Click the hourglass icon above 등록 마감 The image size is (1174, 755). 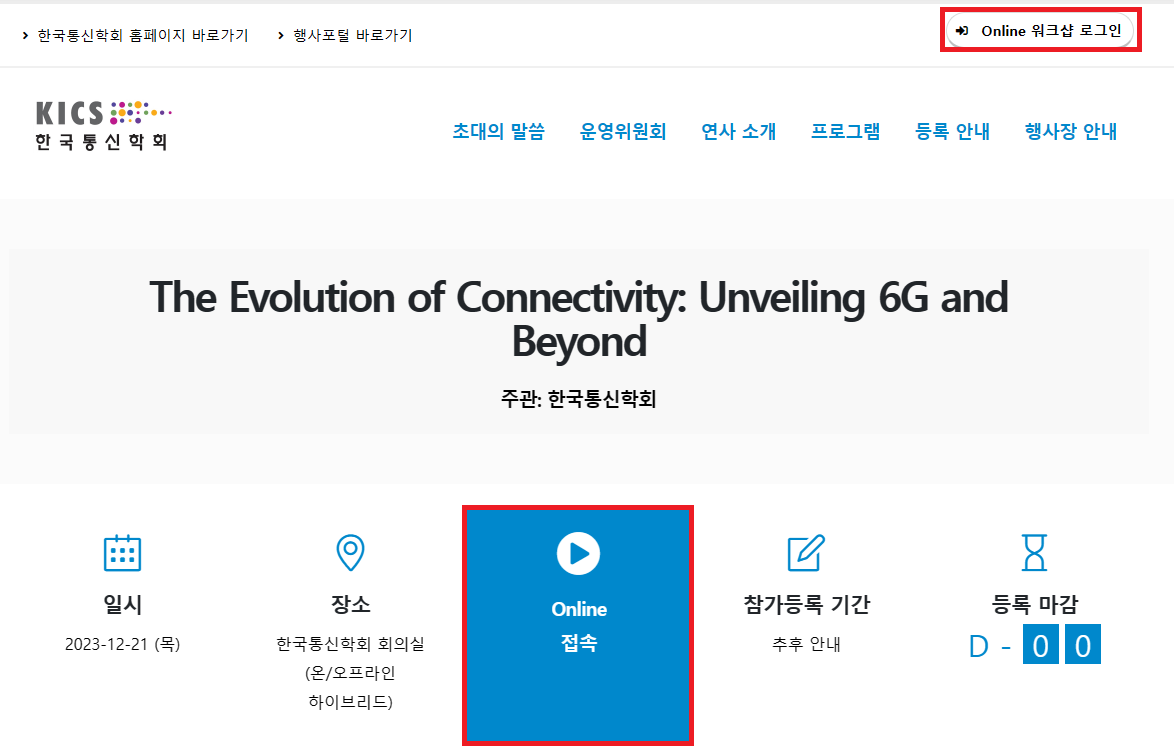1034,553
